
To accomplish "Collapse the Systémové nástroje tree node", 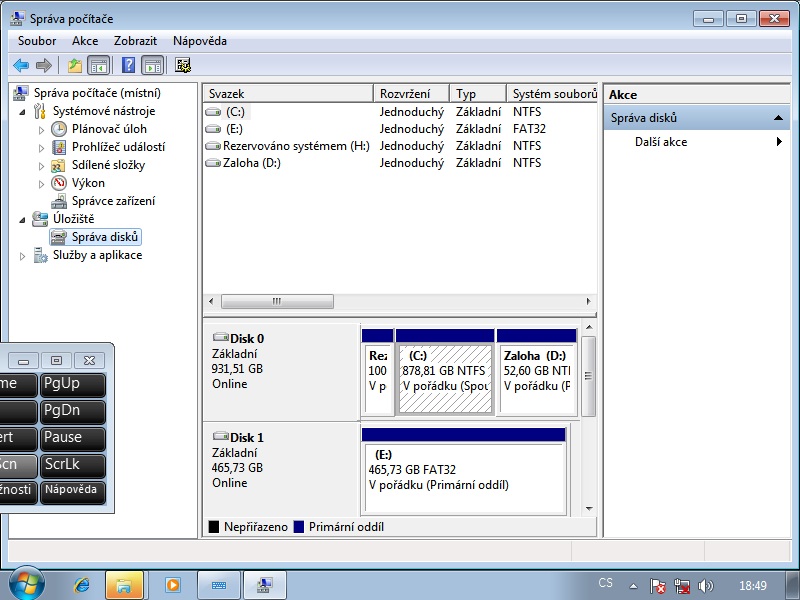I will point(24,111).
